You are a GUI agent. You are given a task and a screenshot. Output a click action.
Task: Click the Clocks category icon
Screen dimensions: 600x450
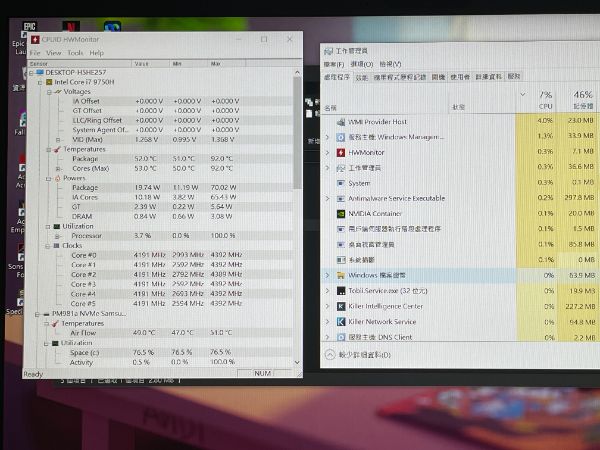point(56,245)
